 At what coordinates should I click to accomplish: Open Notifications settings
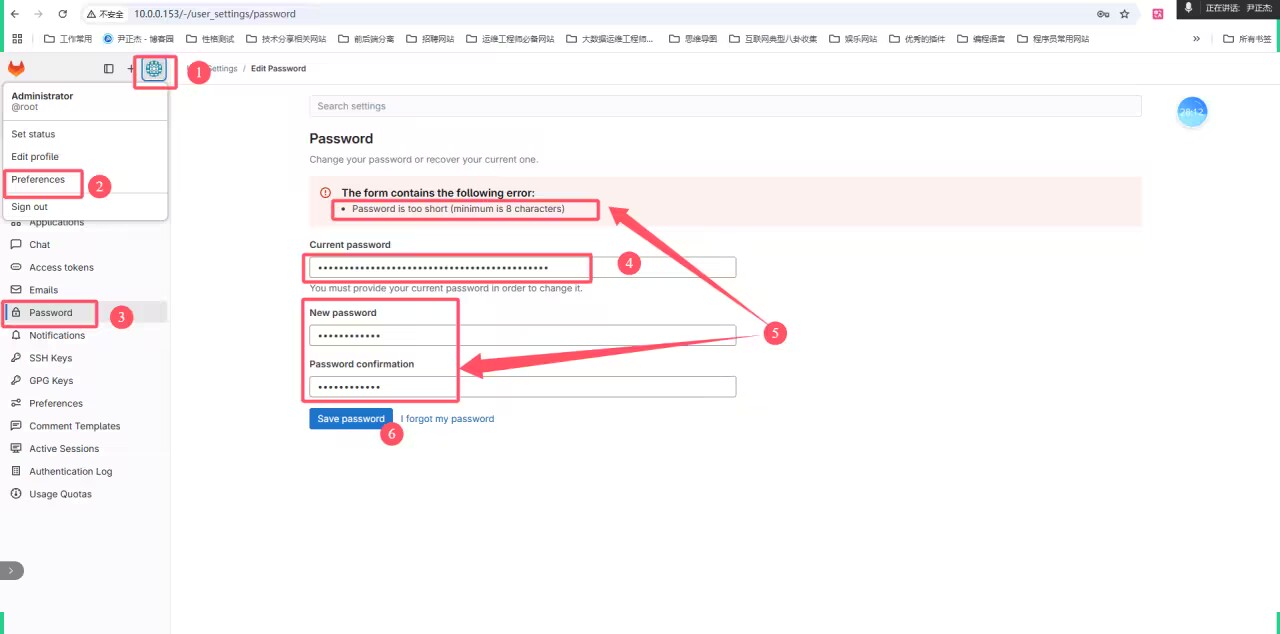click(x=57, y=336)
